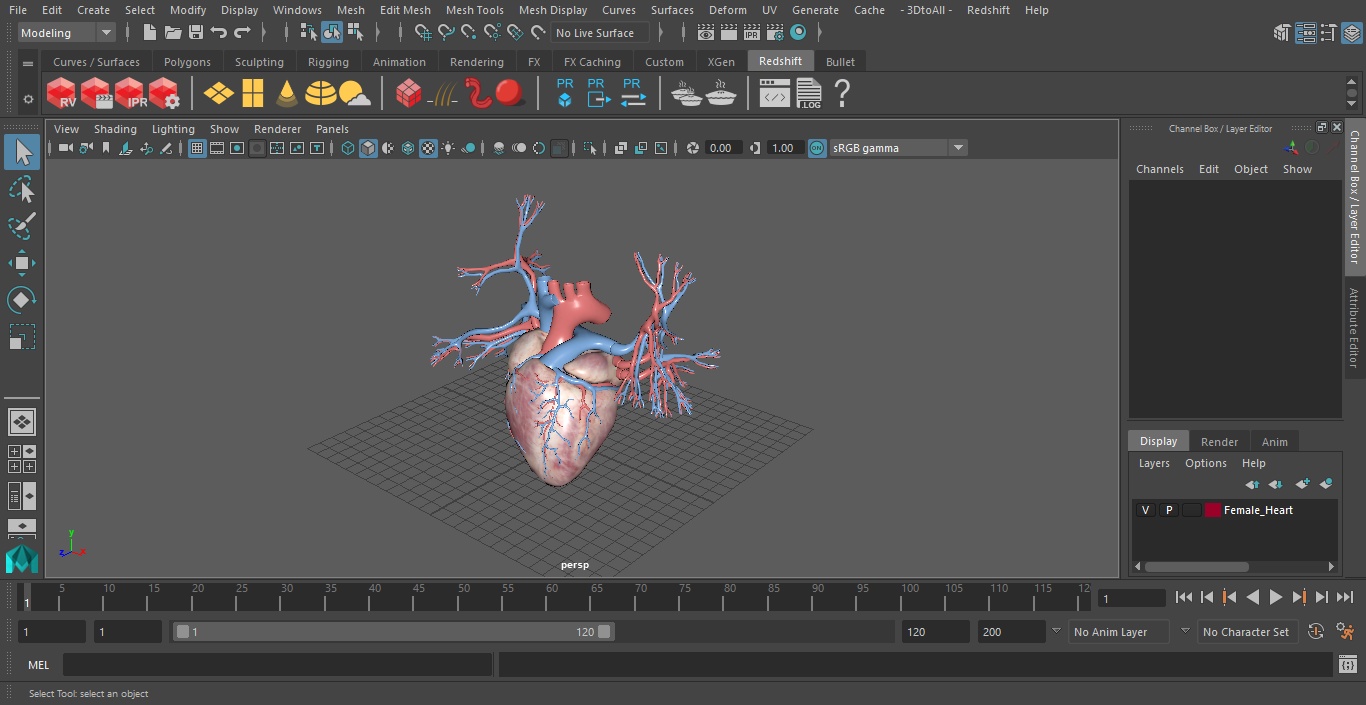Launch Redshift IPR render from shelf
The image size is (1366, 705).
pyautogui.click(x=130, y=94)
